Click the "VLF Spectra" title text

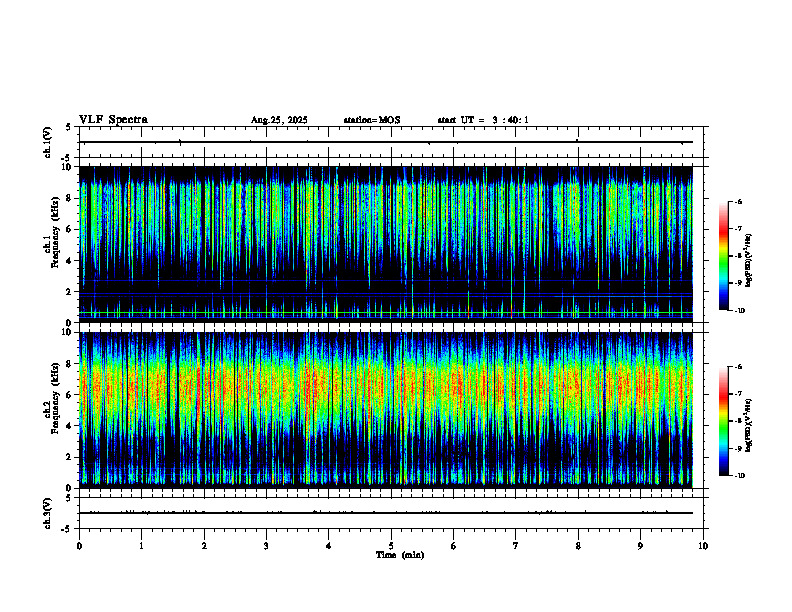113,120
